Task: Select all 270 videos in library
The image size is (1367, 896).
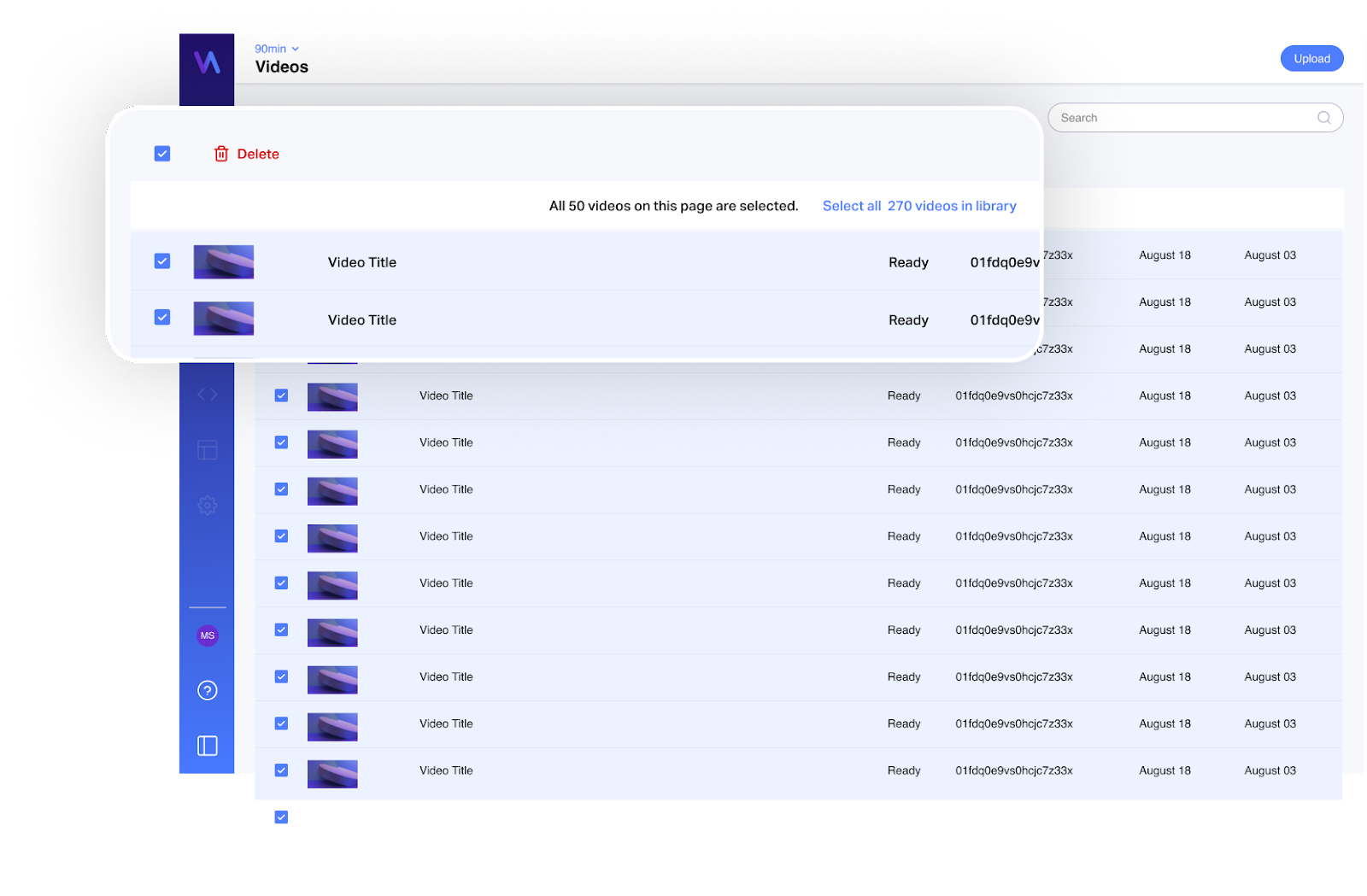Action: pyautogui.click(x=919, y=206)
